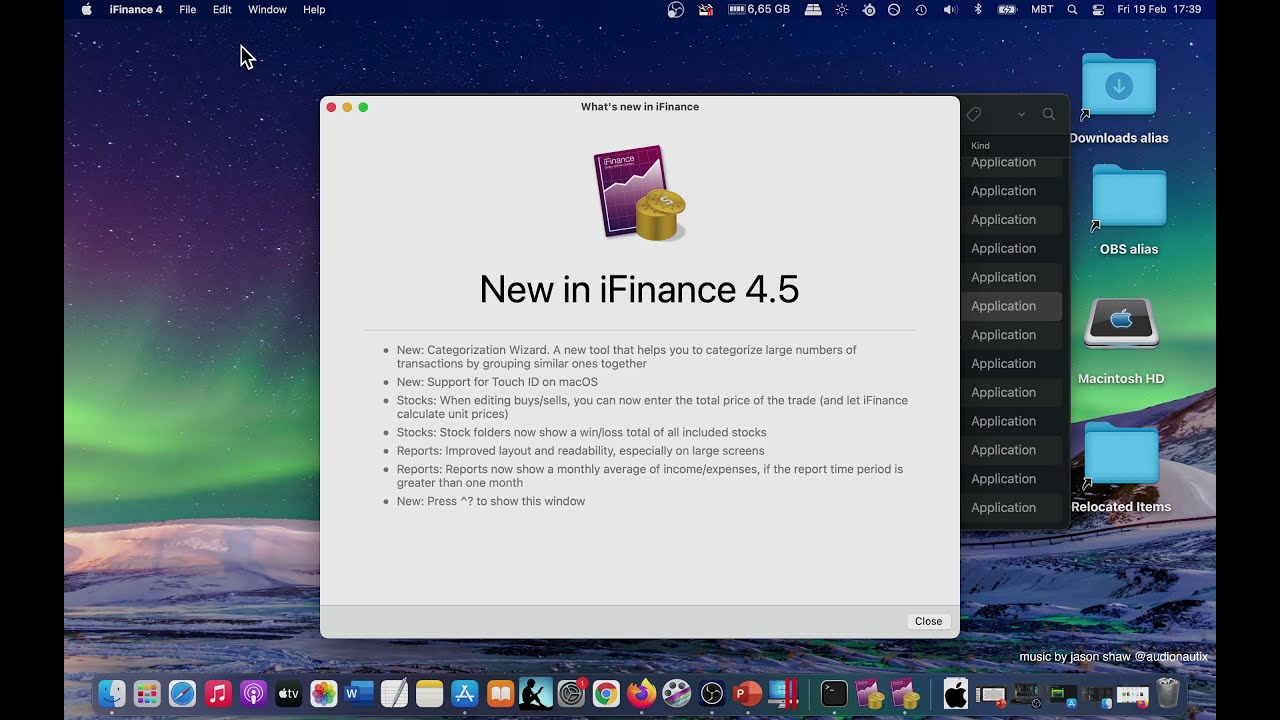The height and width of the screenshot is (720, 1280).
Task: Open Apple TV app in dock
Action: tap(288, 693)
